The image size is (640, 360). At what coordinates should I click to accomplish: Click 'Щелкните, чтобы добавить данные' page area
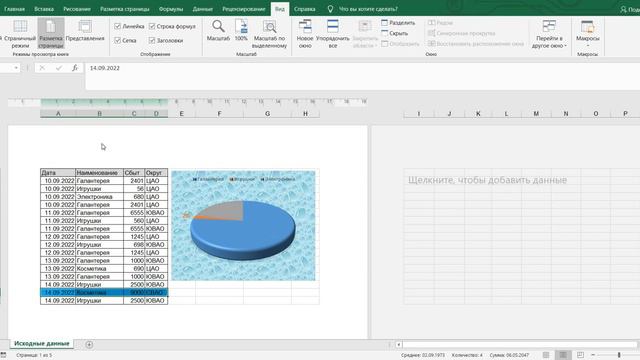coord(487,180)
